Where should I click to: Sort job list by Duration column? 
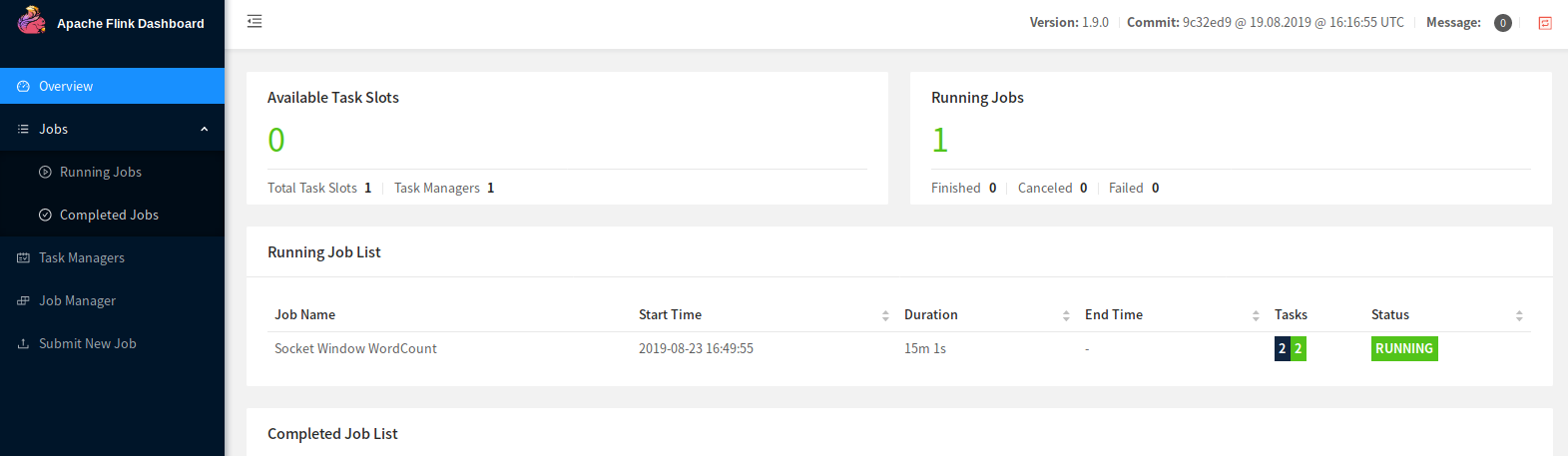click(1066, 315)
